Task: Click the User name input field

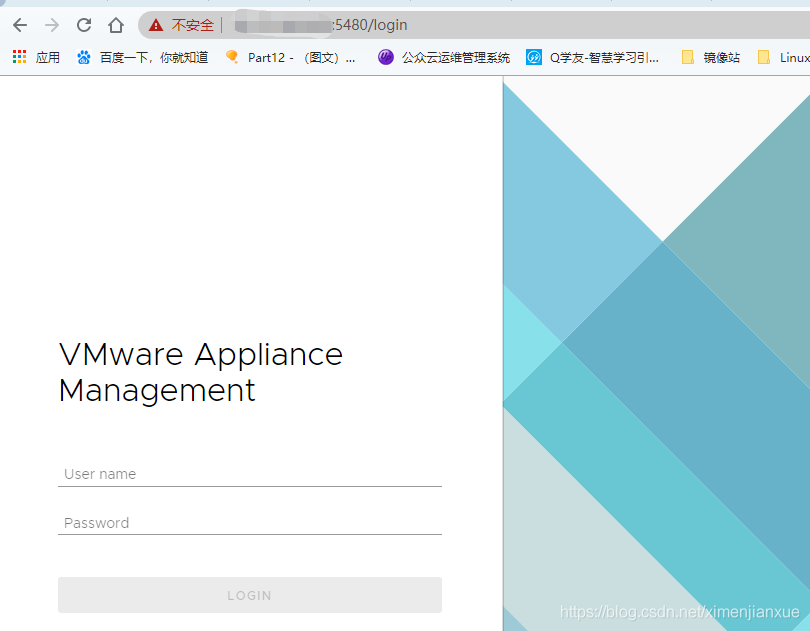Action: tap(250, 474)
